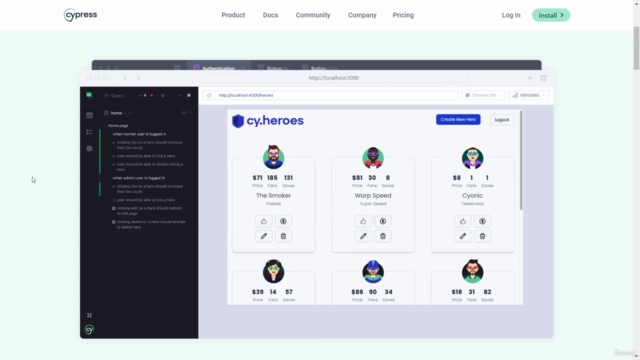Open the Company menu

click(362, 15)
